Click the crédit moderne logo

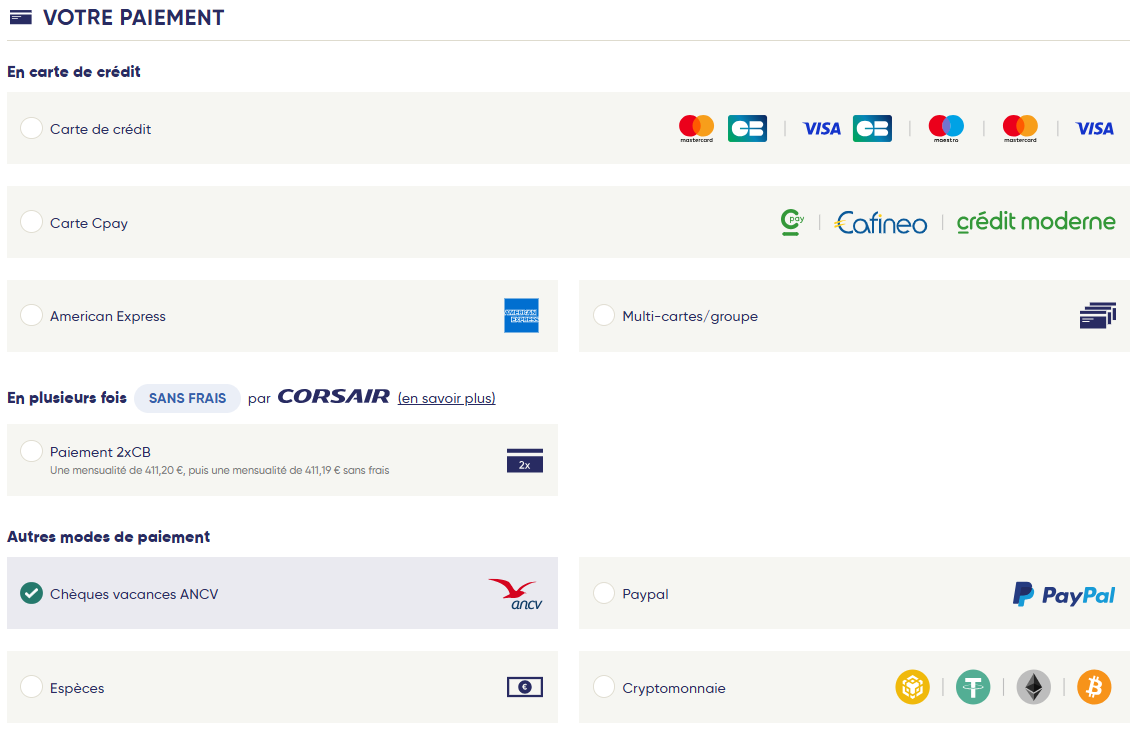click(1036, 222)
